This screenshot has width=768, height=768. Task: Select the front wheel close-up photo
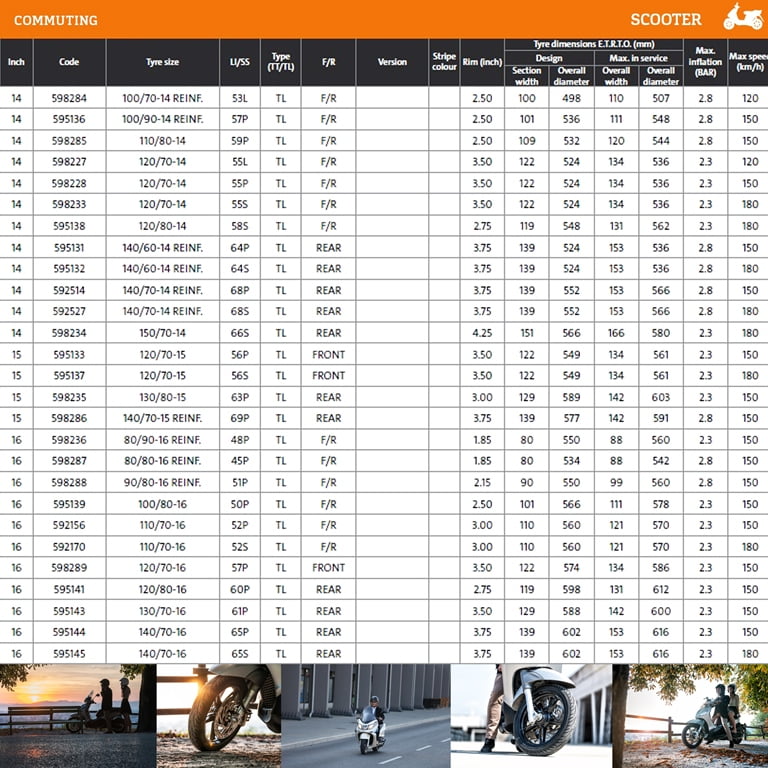point(530,715)
